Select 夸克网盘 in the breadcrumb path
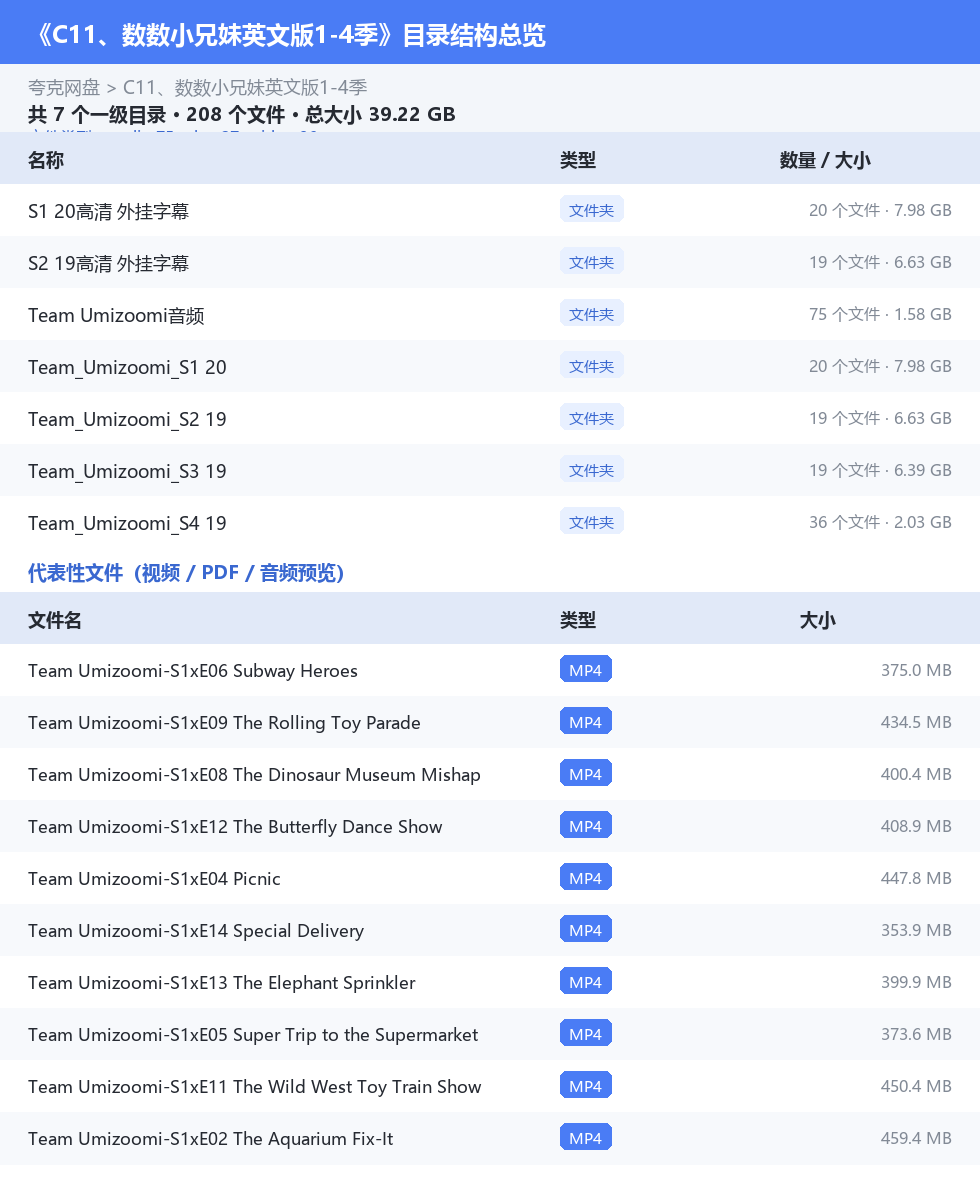The width and height of the screenshot is (980, 1196). [64, 88]
